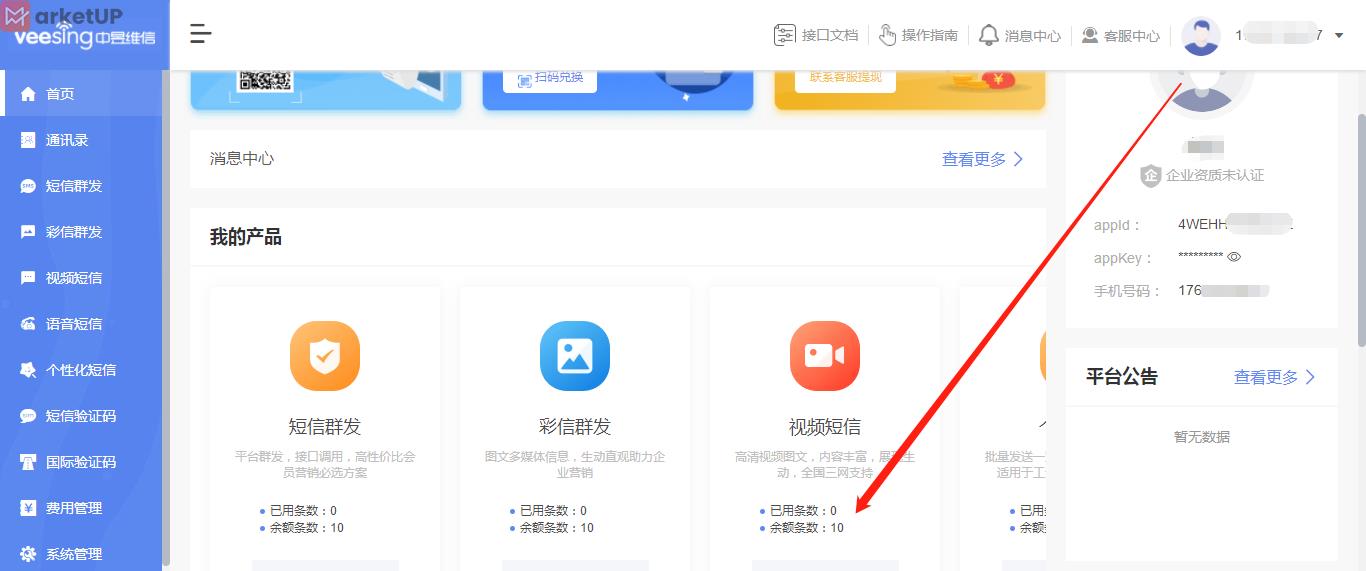The height and width of the screenshot is (571, 1366).
Task: Open 消息中心 from the top bar
Action: pyautogui.click(x=1019, y=35)
